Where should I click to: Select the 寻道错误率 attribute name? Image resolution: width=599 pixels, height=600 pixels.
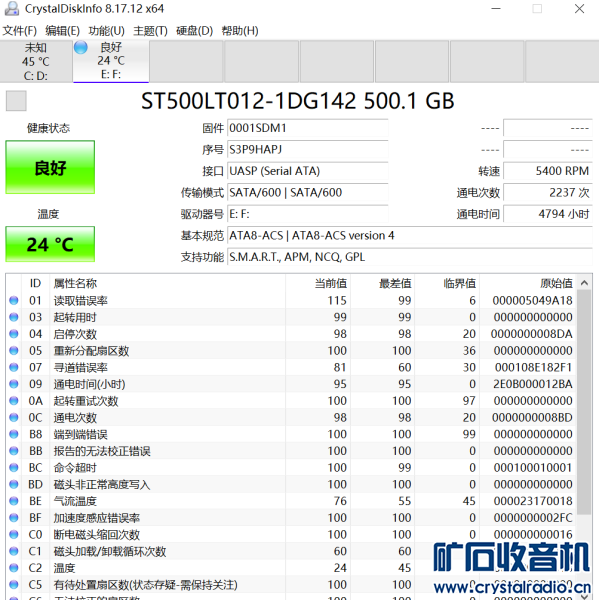click(80, 368)
